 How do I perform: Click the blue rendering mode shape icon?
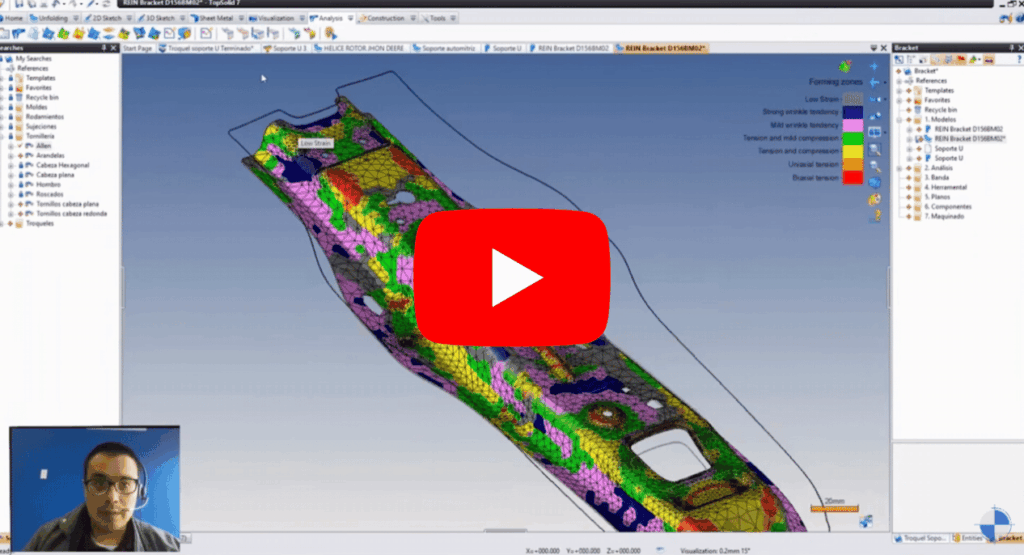pyautogui.click(x=874, y=182)
